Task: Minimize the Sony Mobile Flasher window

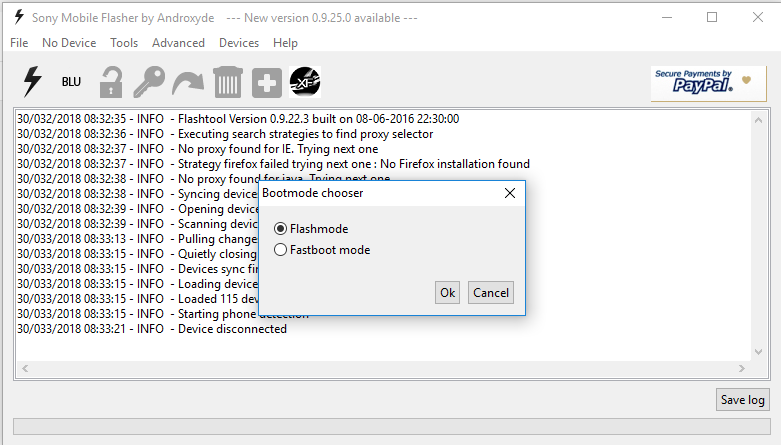Action: click(667, 17)
